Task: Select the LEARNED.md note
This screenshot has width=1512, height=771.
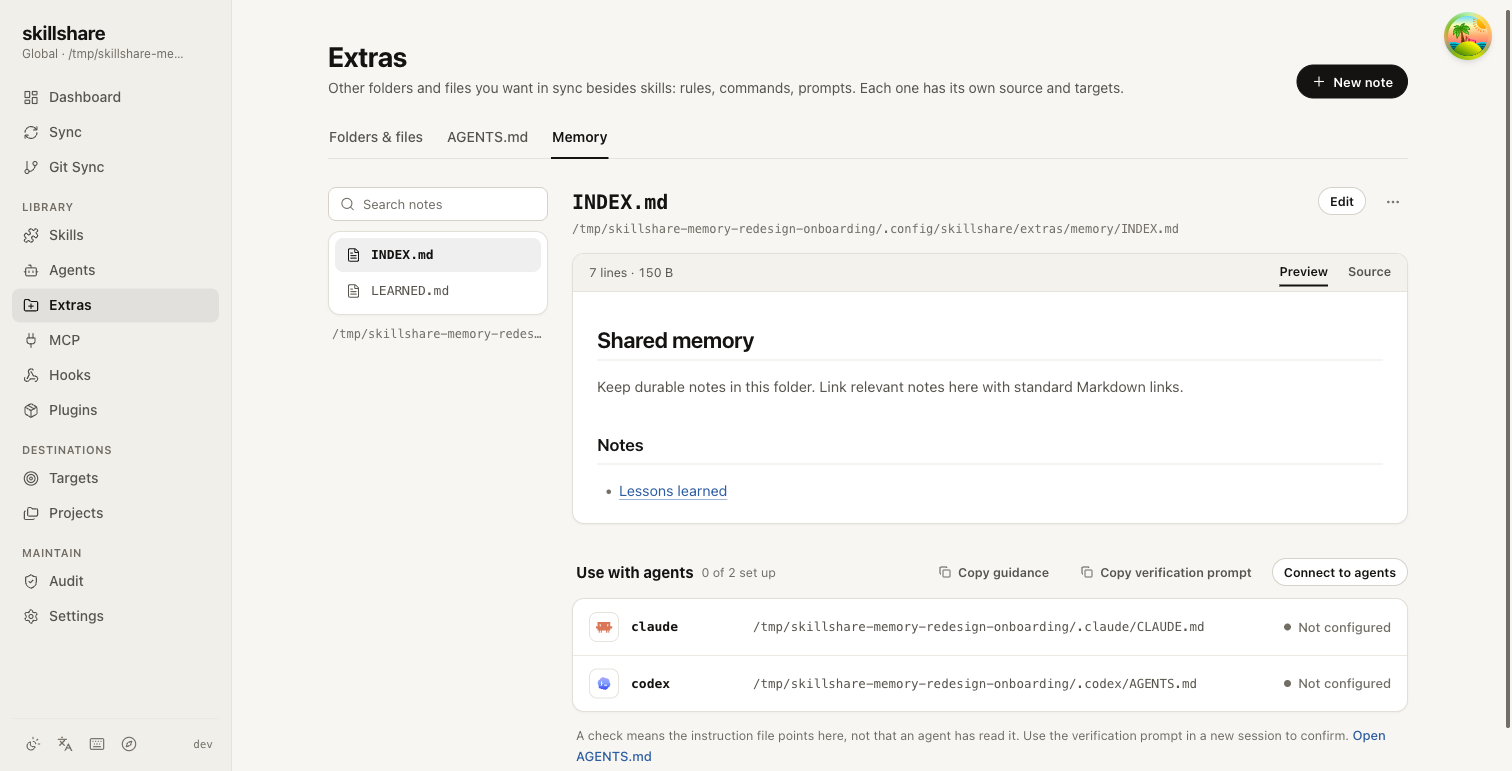Action: (x=438, y=291)
